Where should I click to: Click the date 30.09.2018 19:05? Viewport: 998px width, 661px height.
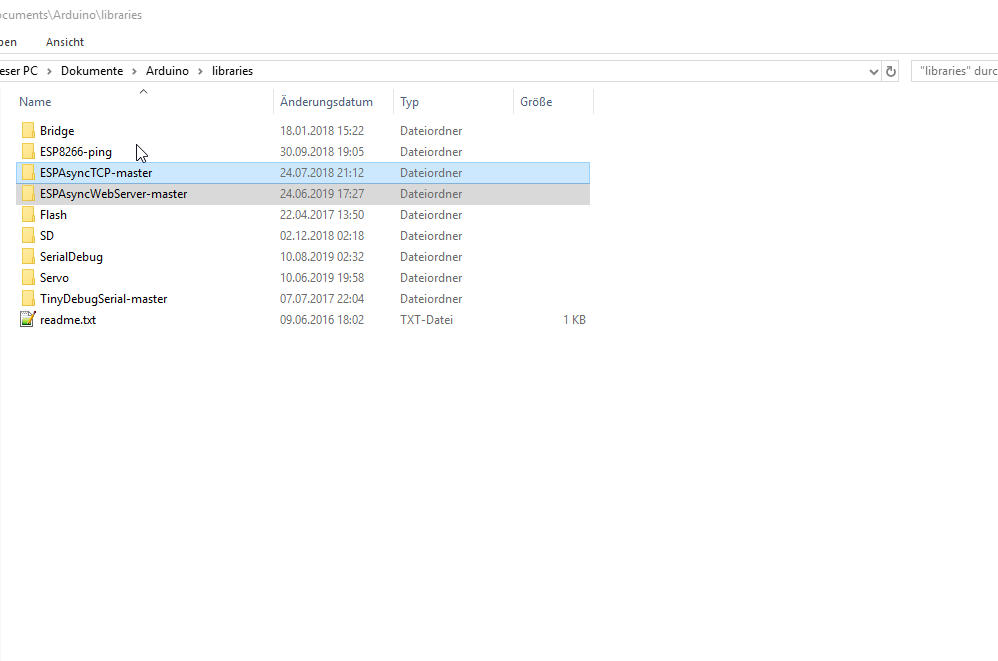(x=322, y=151)
